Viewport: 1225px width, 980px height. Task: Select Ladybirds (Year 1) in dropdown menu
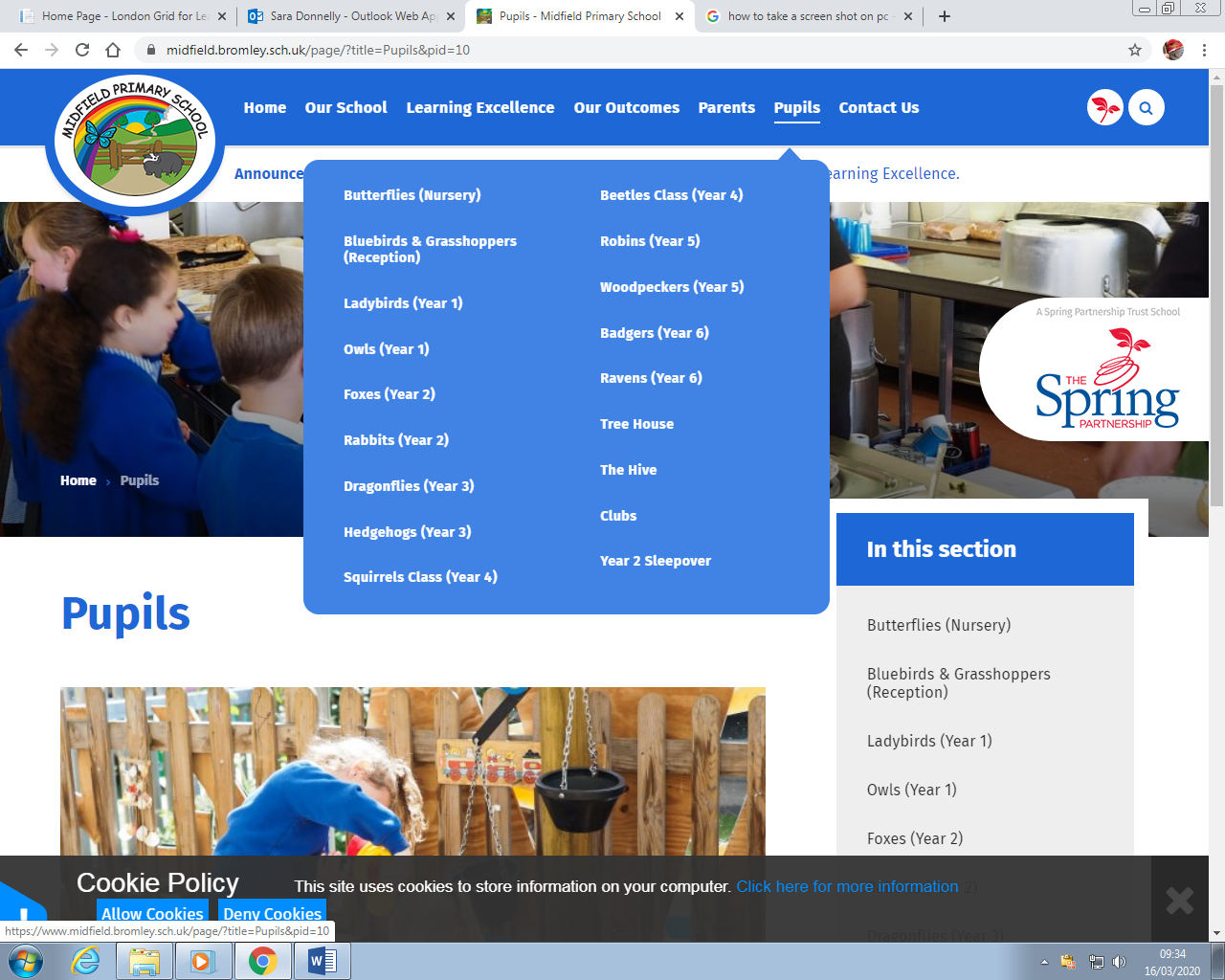tap(403, 303)
